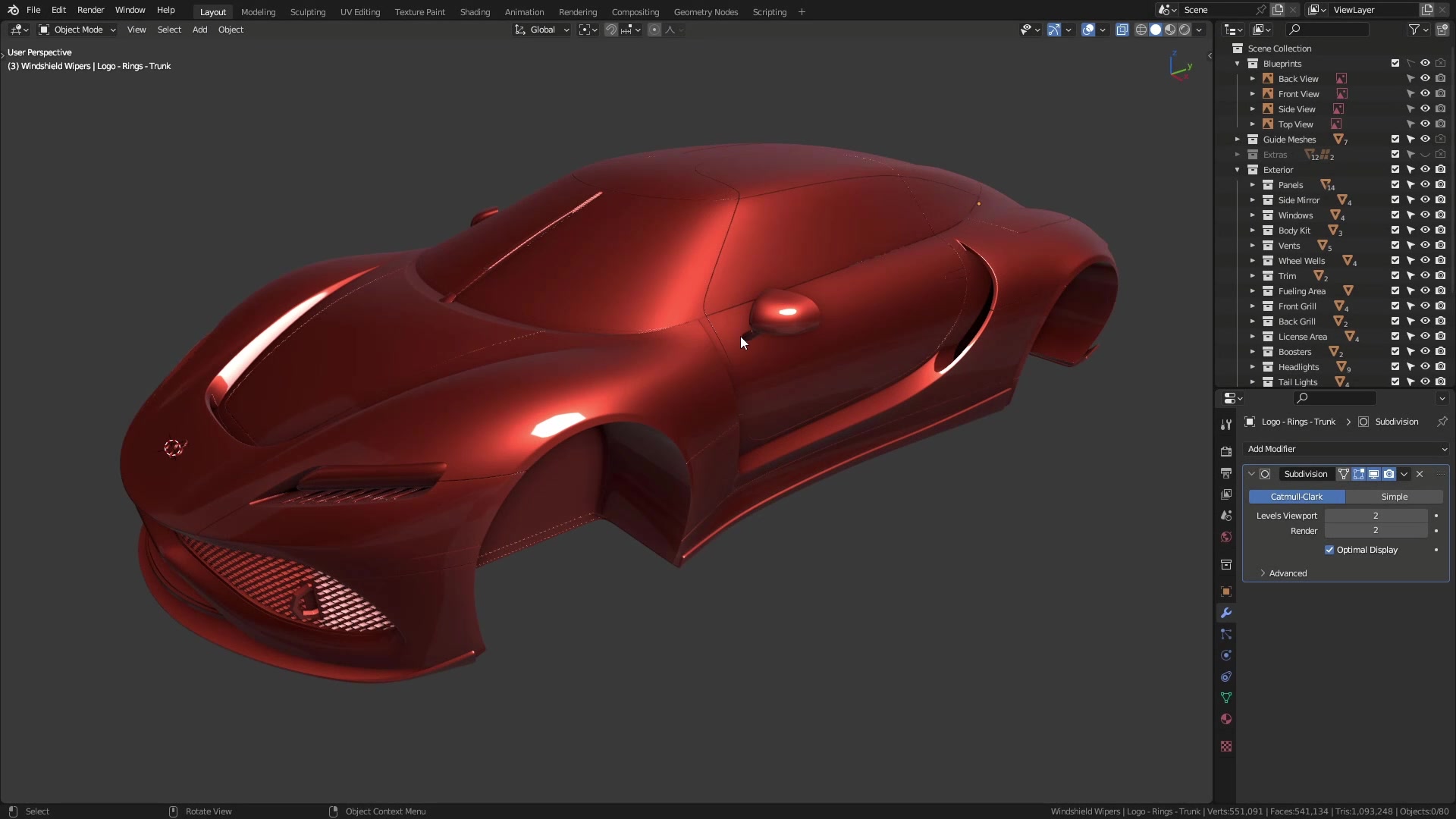This screenshot has width=1456, height=819.
Task: Open the Render properties tab
Action: (1226, 452)
